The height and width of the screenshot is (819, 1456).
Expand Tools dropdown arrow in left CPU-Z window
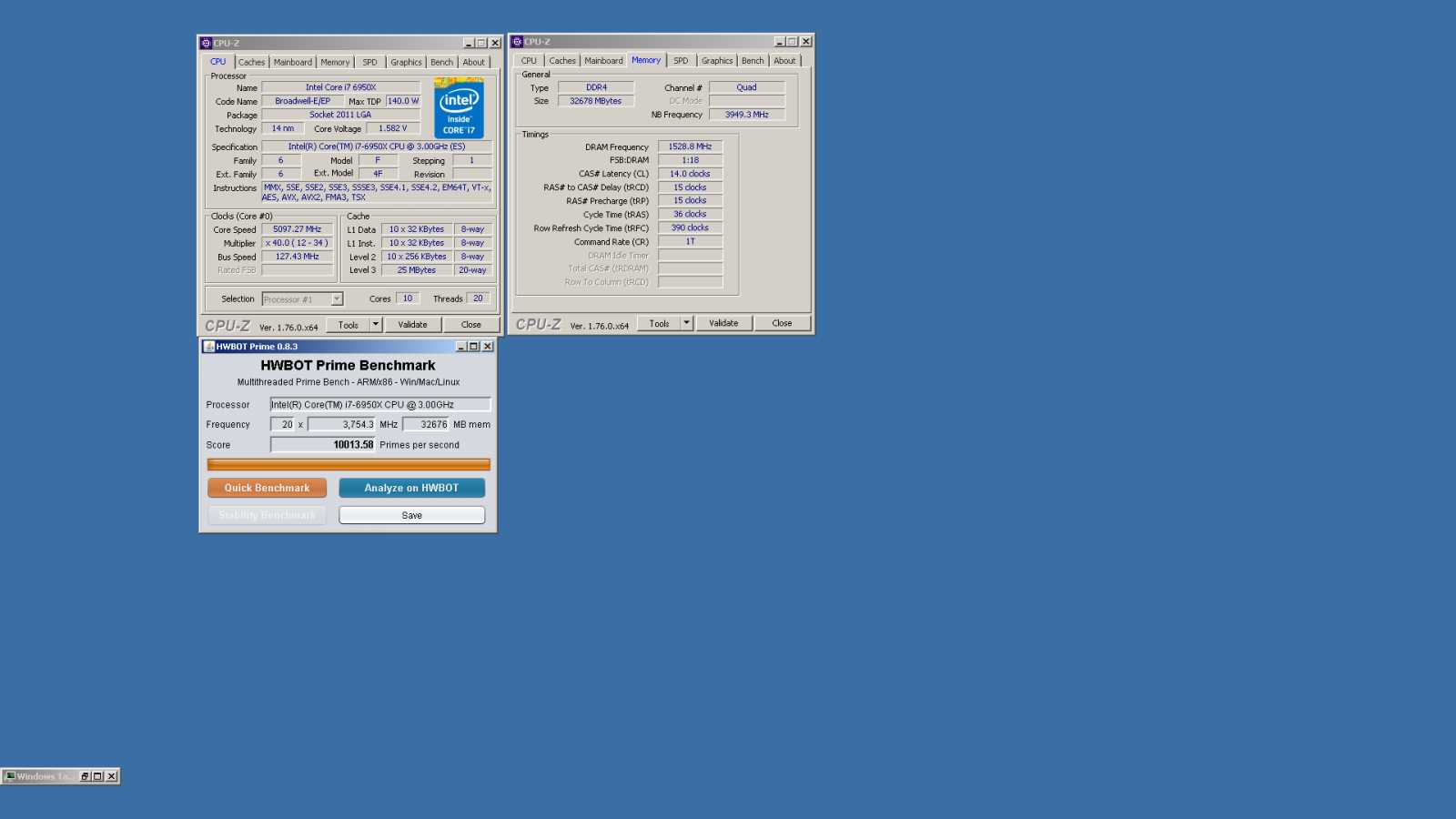[x=376, y=324]
